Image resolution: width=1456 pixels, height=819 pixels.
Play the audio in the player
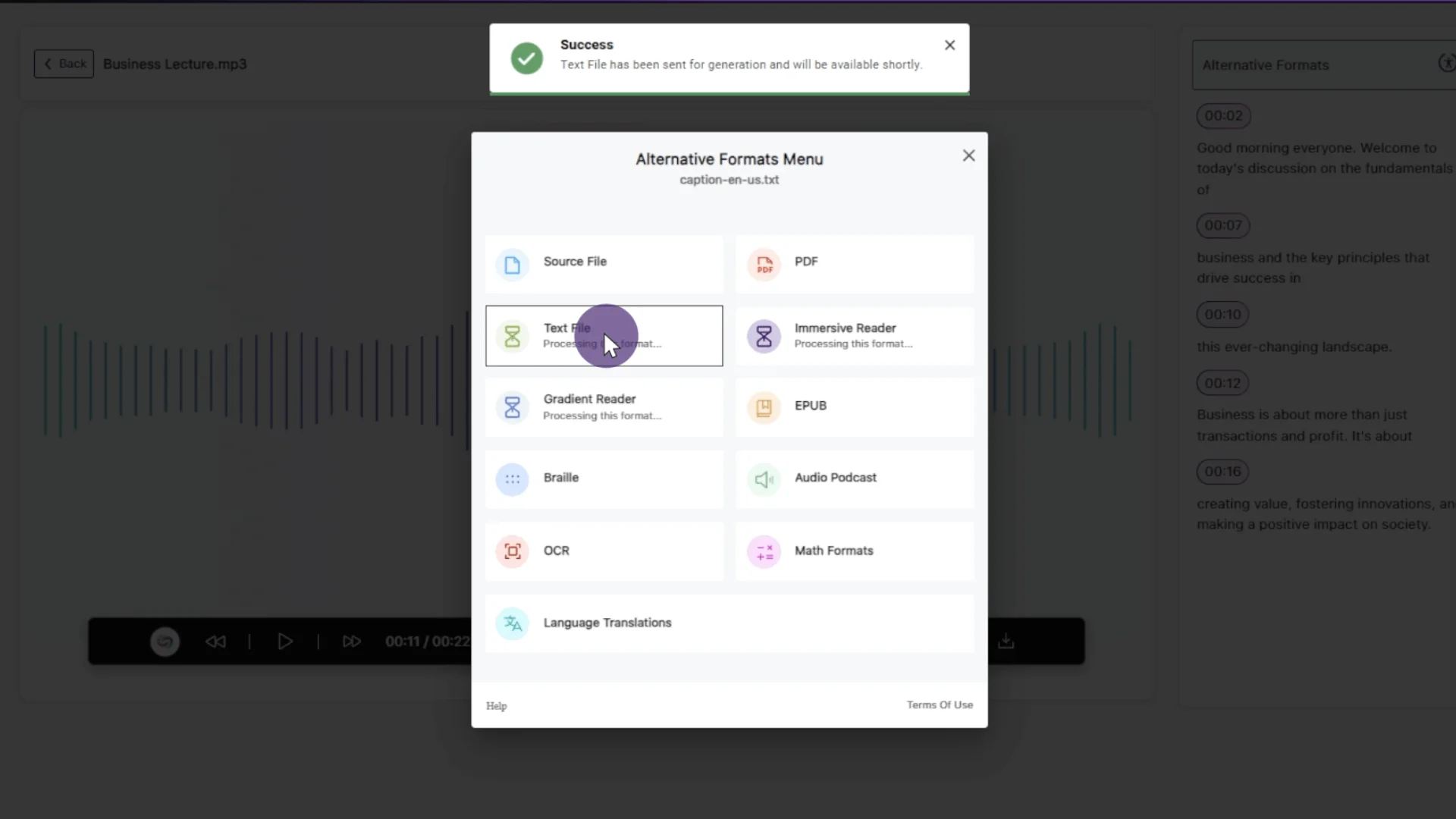[x=284, y=642]
